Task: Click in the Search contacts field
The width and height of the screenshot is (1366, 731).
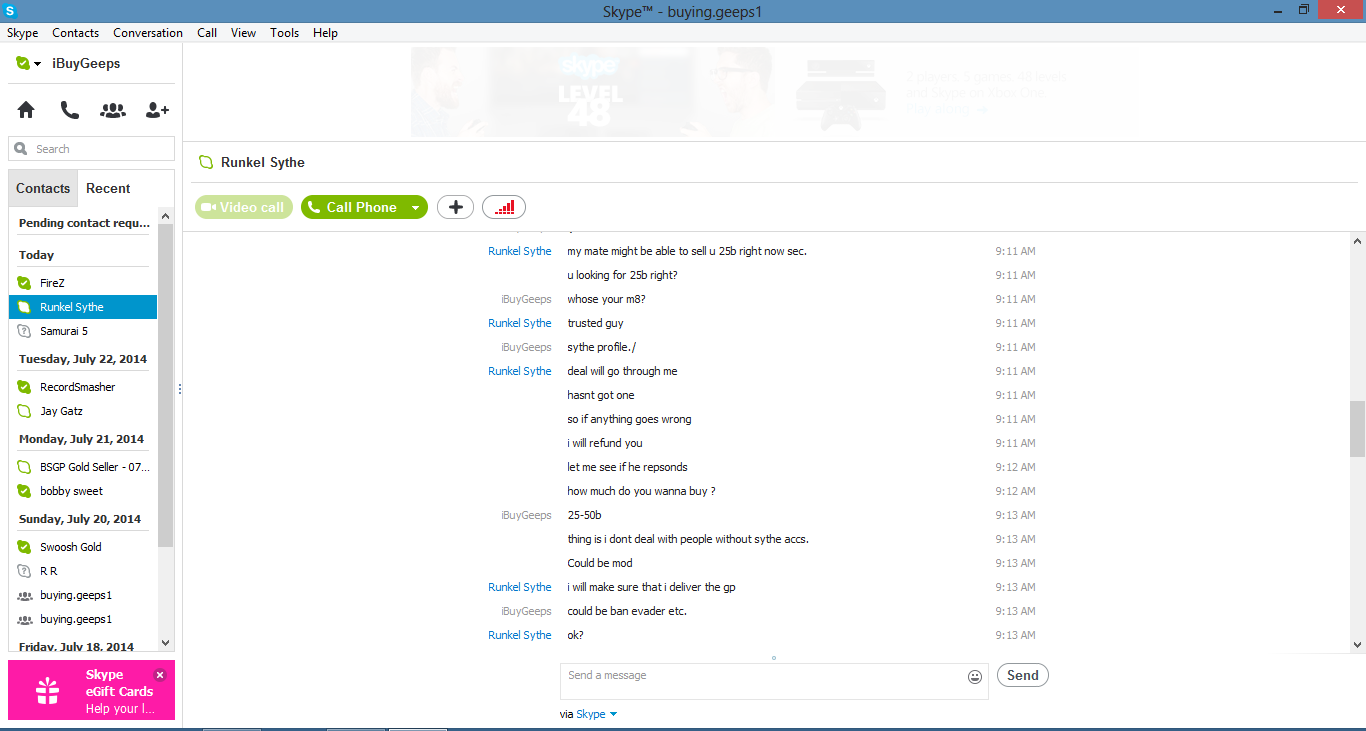Action: tap(92, 149)
